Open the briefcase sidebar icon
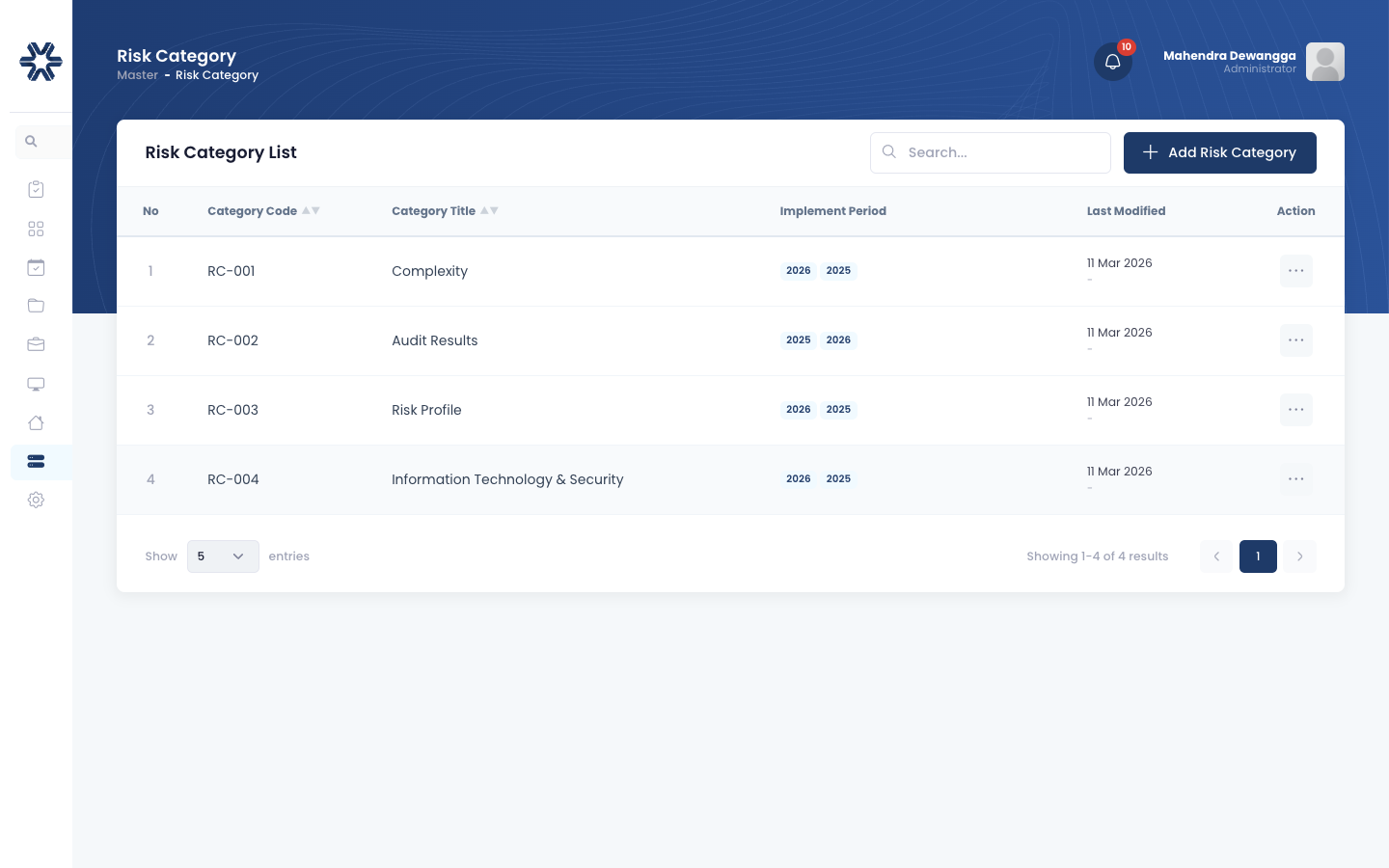The height and width of the screenshot is (868, 1389). tap(36, 344)
